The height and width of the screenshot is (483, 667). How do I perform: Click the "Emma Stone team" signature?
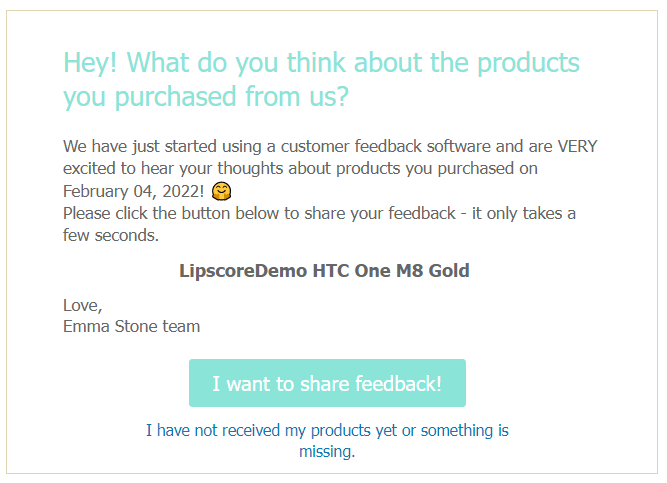[x=131, y=326]
